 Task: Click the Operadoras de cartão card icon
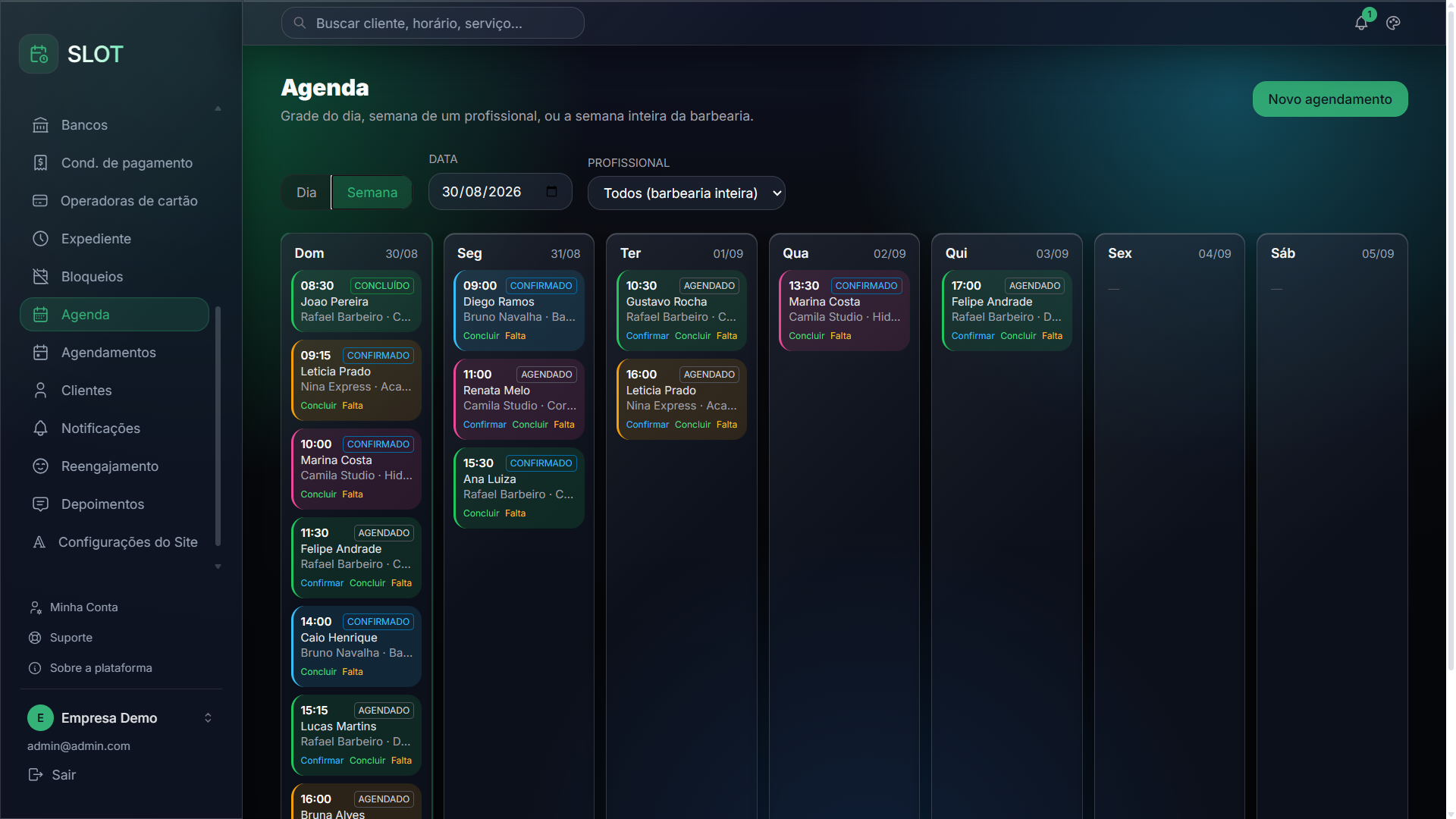tap(40, 201)
